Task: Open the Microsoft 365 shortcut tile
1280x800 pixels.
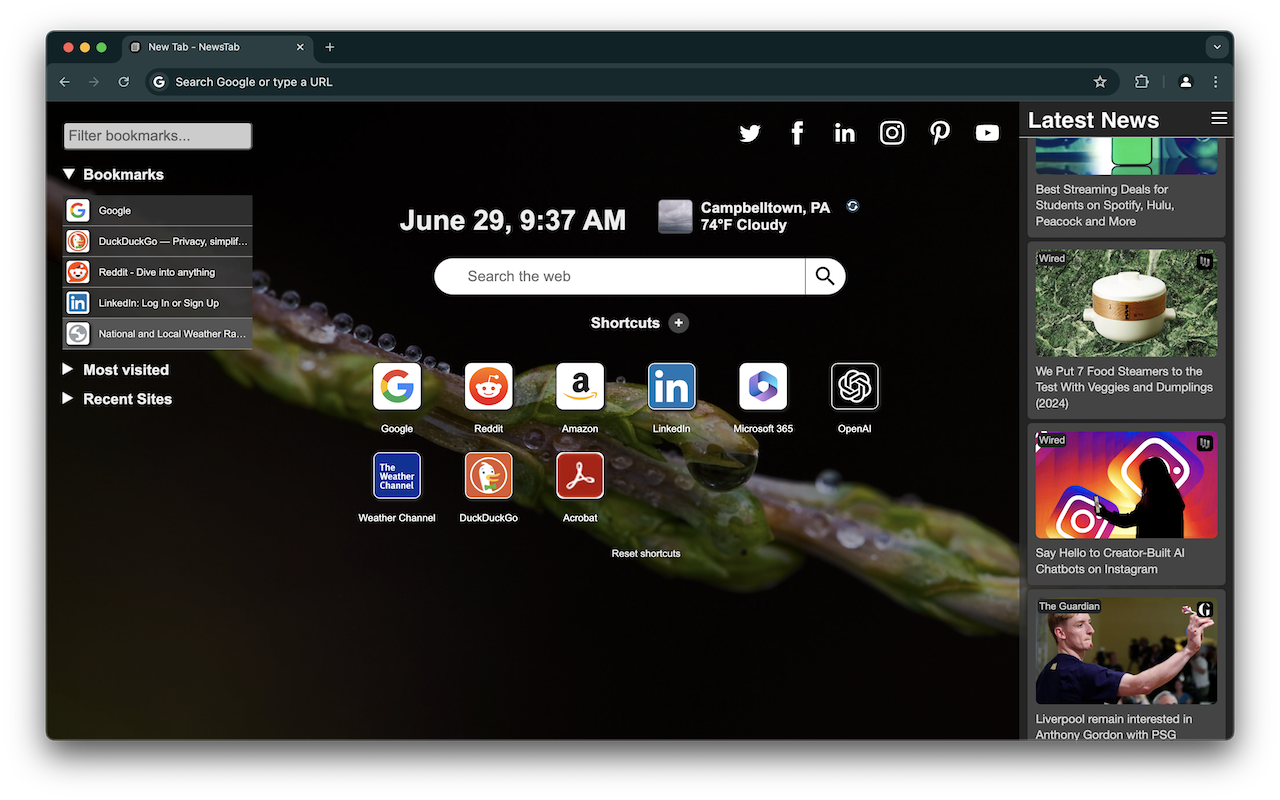Action: coord(763,387)
